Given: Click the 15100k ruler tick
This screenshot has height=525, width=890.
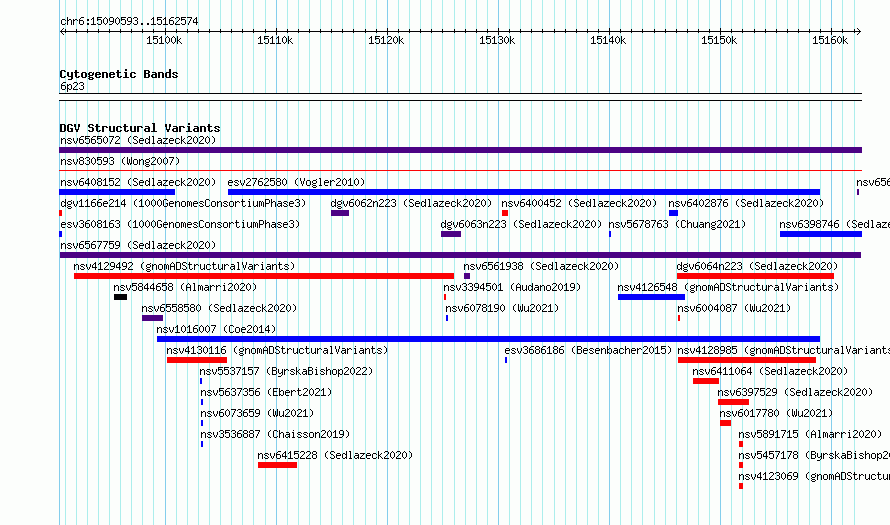Looking at the screenshot, I should coord(164,40).
